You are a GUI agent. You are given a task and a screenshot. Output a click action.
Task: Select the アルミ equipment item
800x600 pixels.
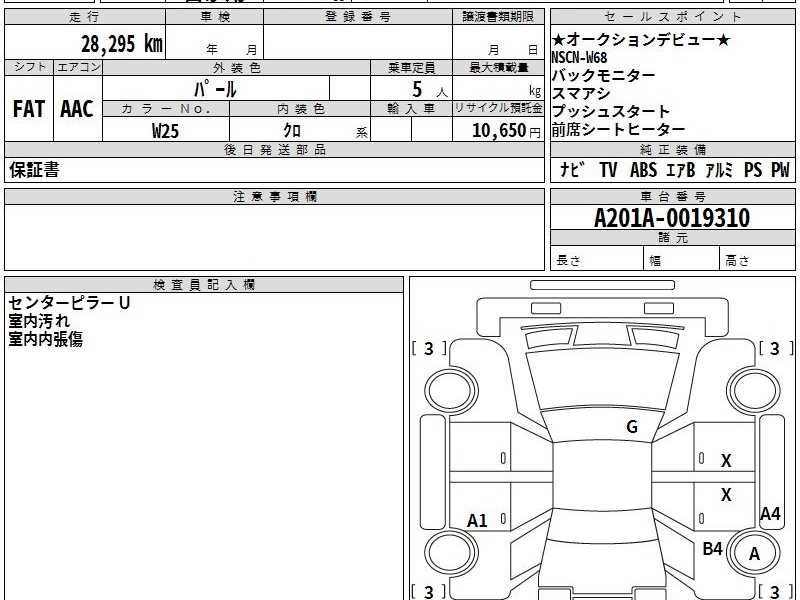[719, 169]
